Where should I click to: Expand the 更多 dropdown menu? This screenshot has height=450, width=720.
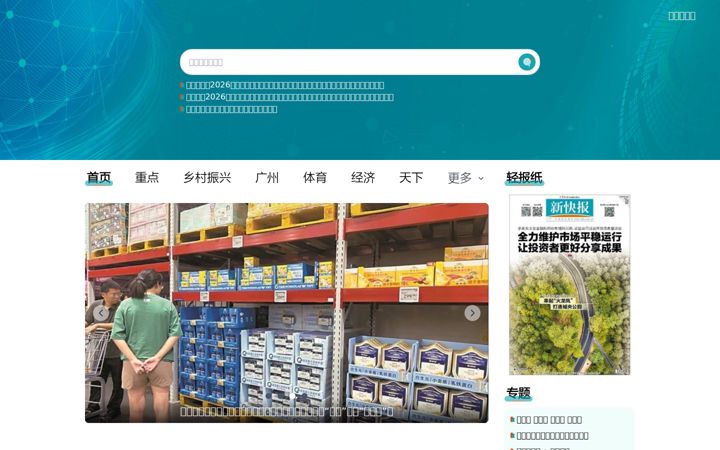coord(466,178)
